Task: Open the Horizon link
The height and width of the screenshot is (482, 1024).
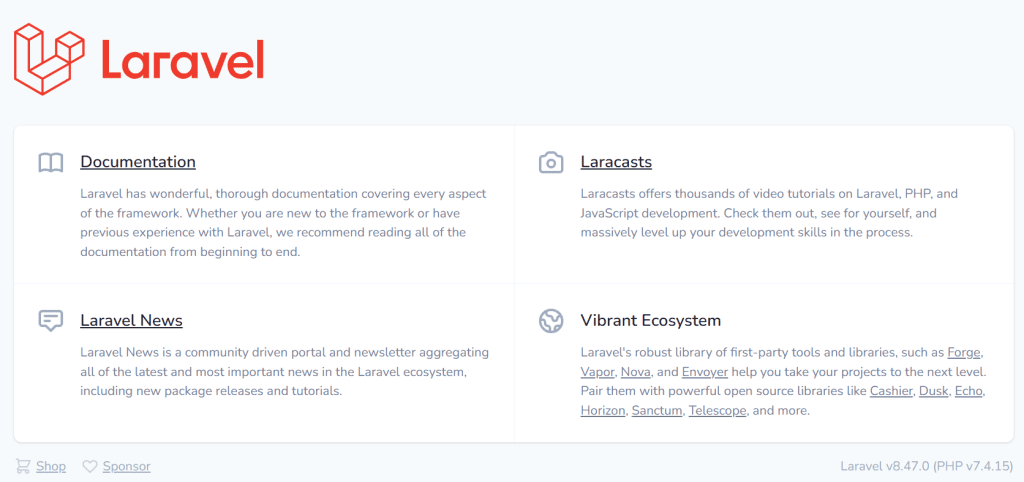Action: coord(603,410)
